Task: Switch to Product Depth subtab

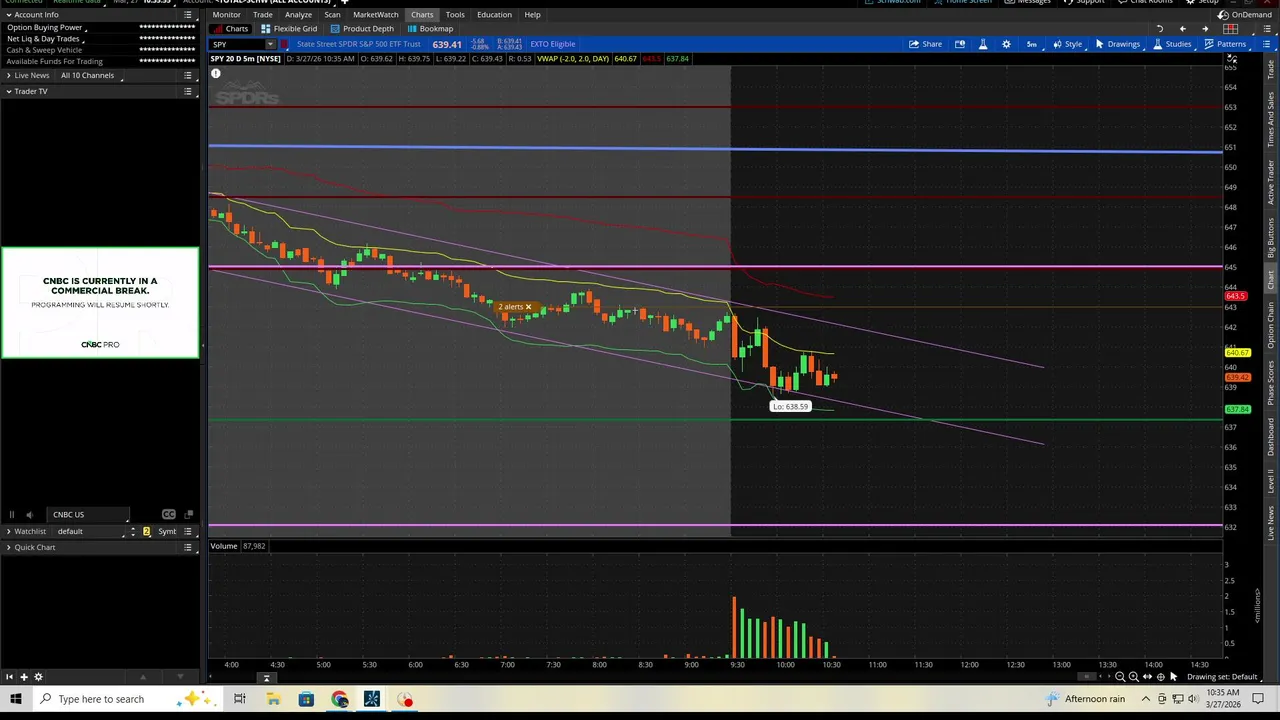Action: [x=362, y=29]
